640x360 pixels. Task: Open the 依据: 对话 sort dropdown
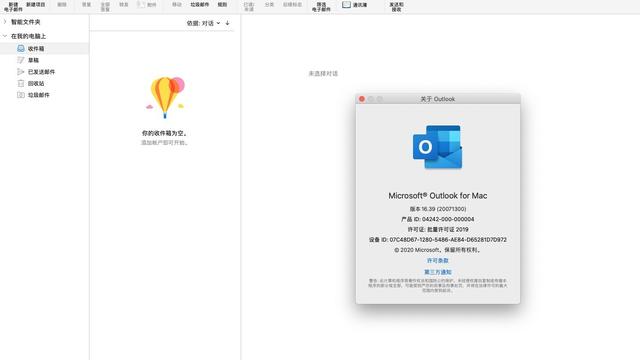pos(203,23)
